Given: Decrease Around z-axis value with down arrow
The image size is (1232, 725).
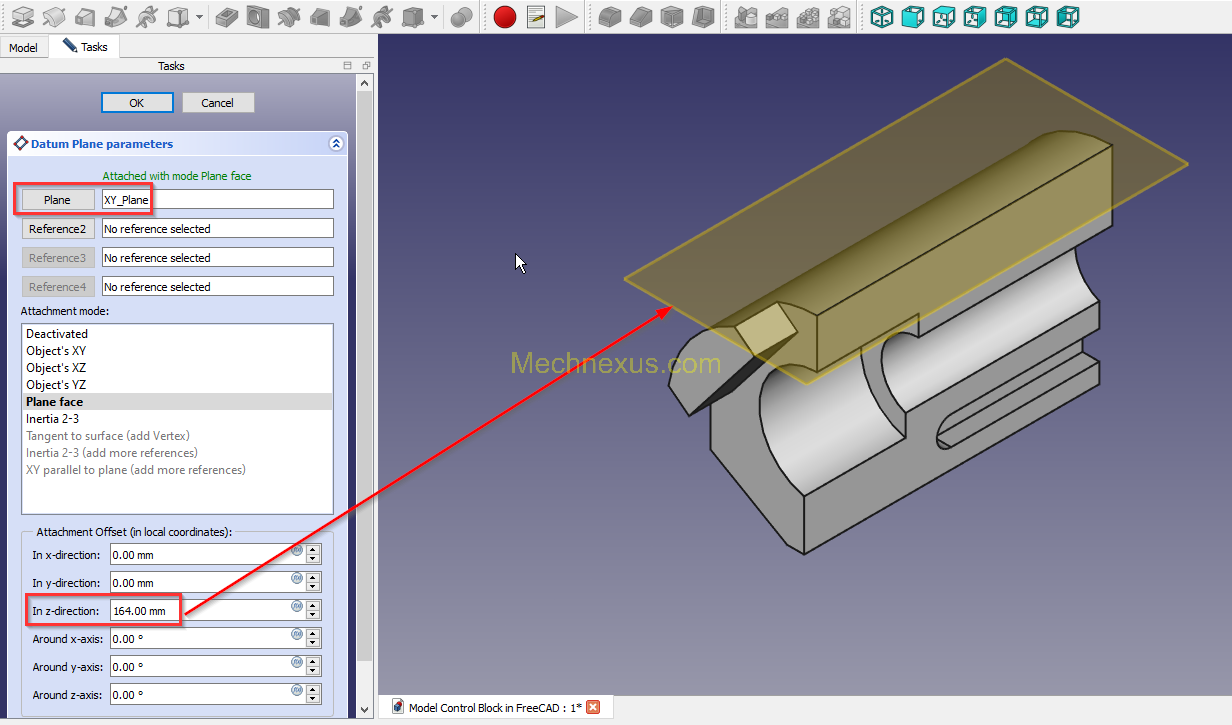Looking at the screenshot, I should pos(313,699).
